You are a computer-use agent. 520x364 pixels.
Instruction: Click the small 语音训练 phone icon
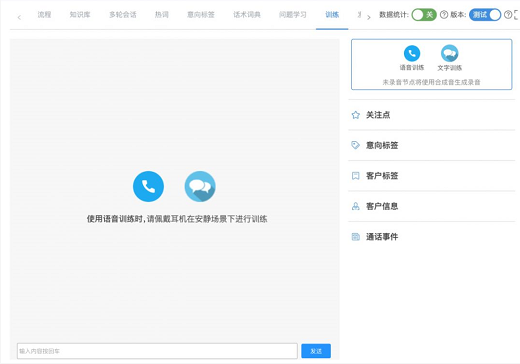(412, 53)
